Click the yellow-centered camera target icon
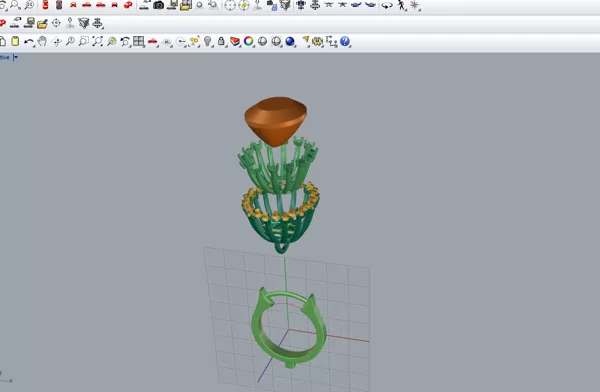The width and height of the screenshot is (600, 392). [x=244, y=5]
